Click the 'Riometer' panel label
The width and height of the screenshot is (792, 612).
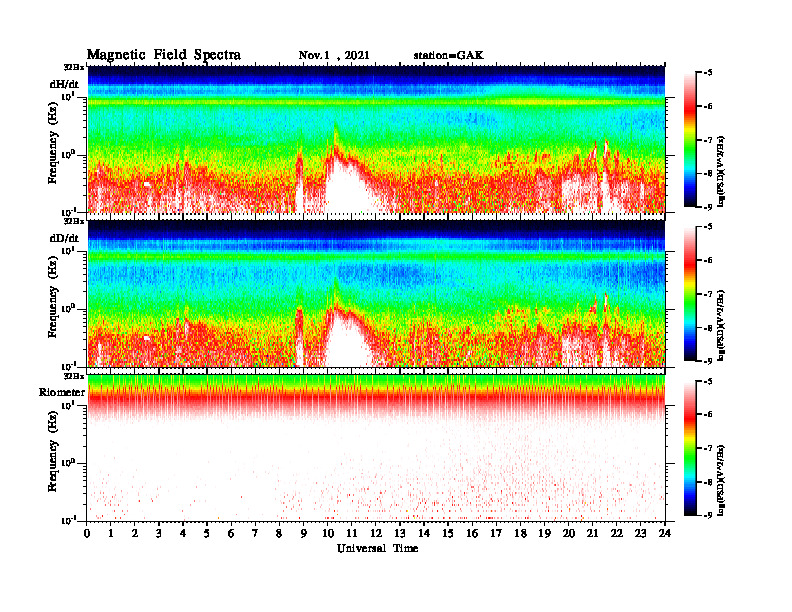coord(62,392)
